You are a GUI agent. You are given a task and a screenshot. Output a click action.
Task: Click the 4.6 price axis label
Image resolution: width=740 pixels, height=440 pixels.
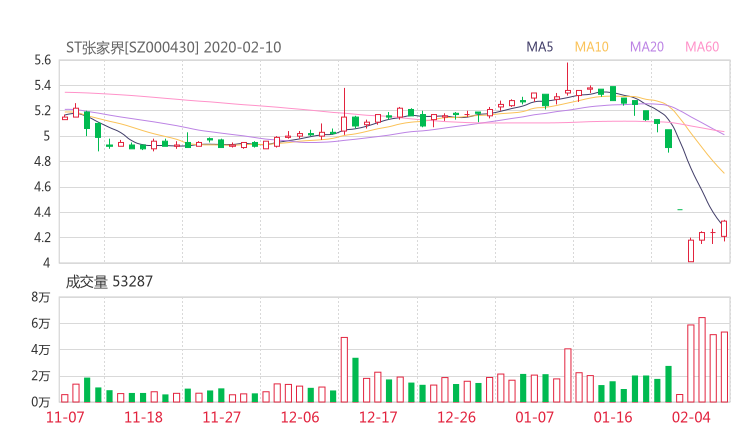42,187
